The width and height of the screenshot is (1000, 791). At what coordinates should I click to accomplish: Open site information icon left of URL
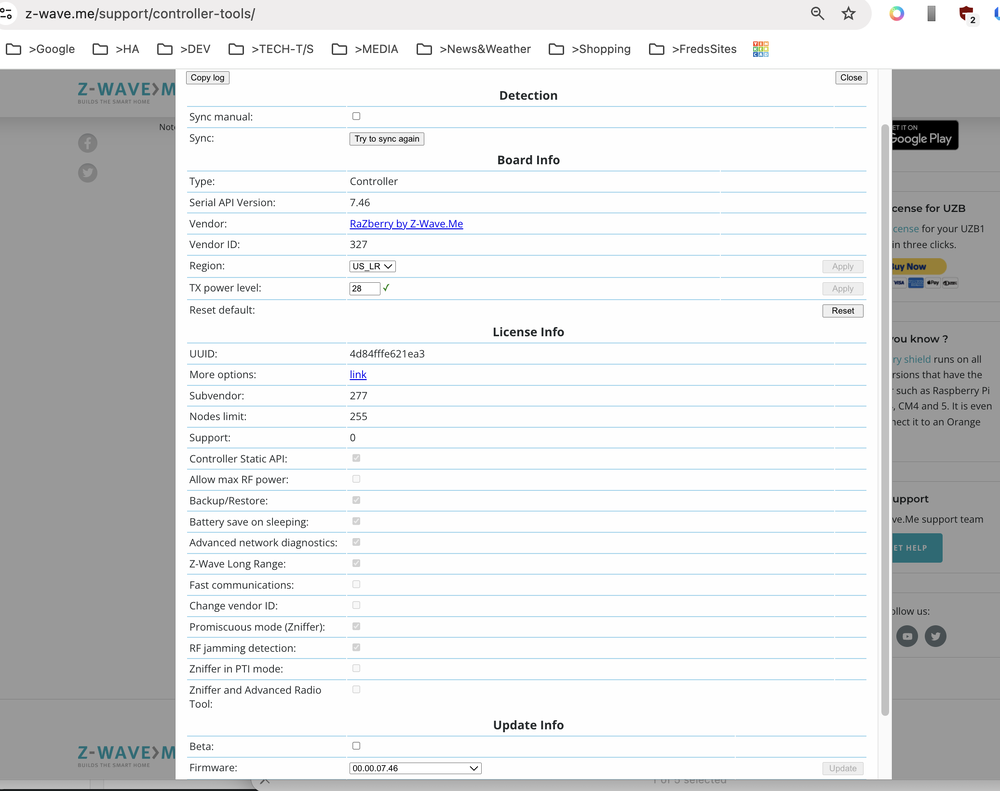6,13
